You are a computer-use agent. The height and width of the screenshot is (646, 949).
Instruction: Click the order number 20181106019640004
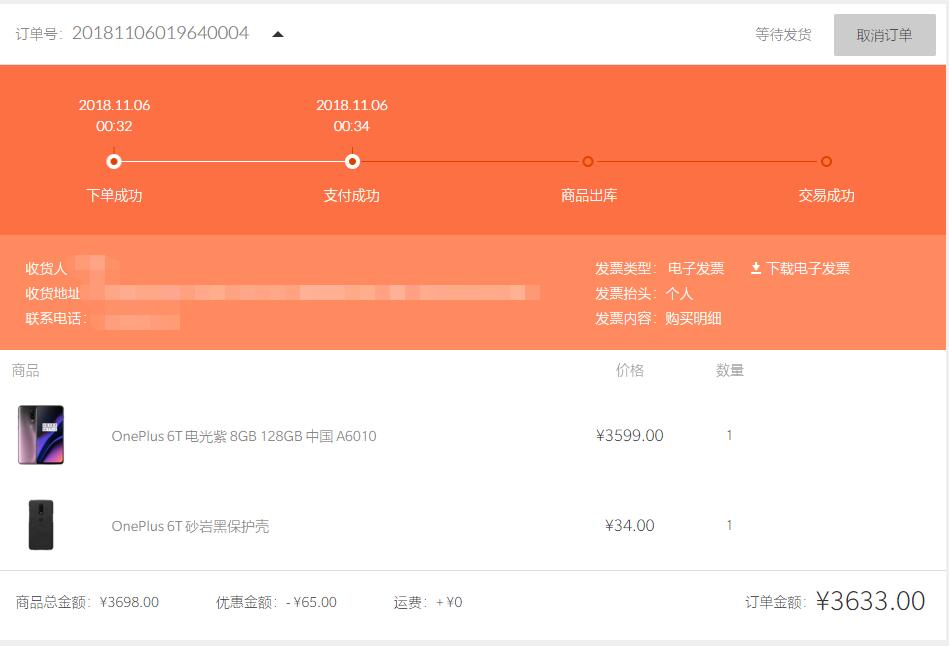(x=160, y=33)
